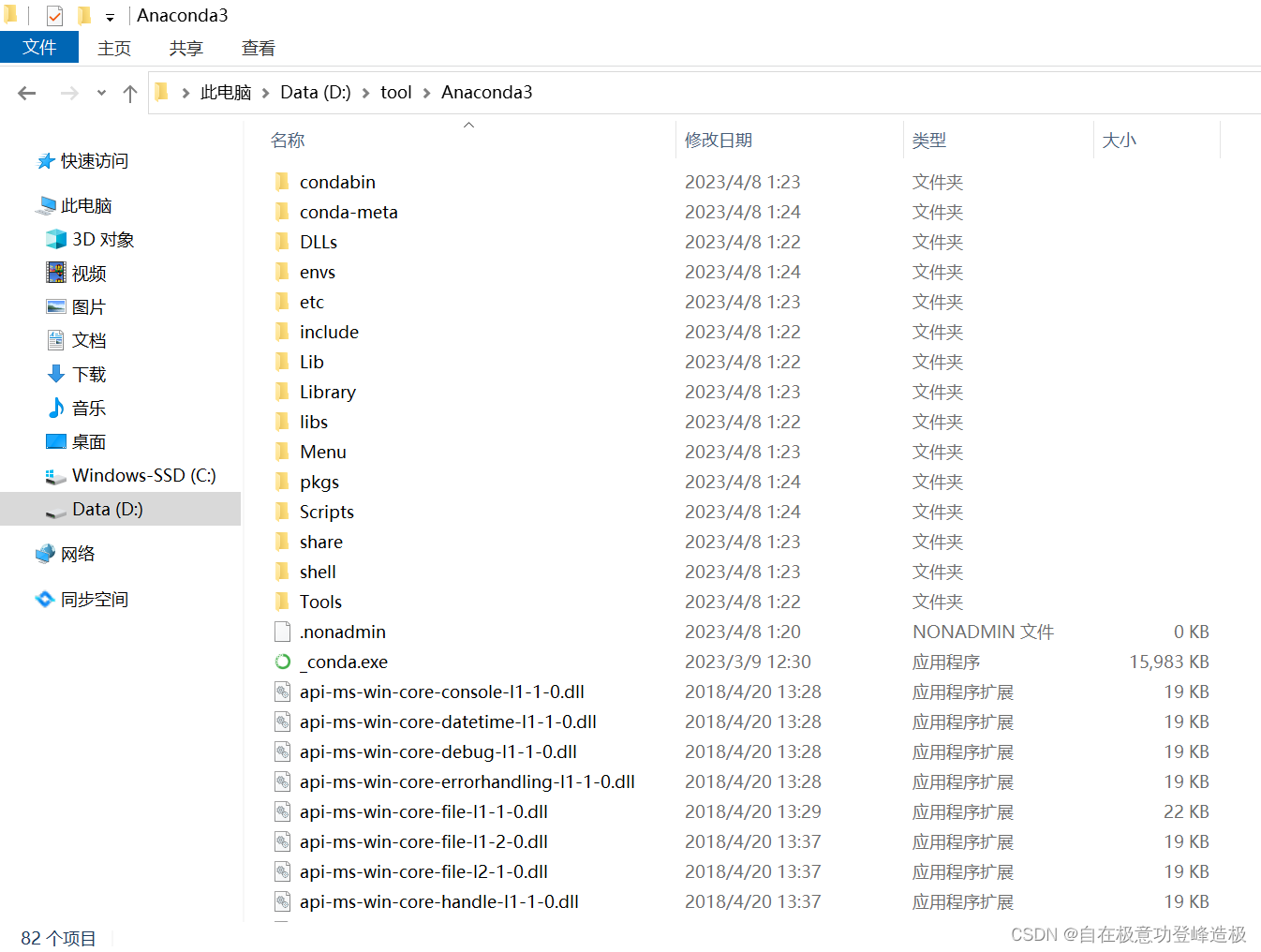Screen dimensions: 1261x952
Task: Select the etc folder
Action: tap(312, 302)
